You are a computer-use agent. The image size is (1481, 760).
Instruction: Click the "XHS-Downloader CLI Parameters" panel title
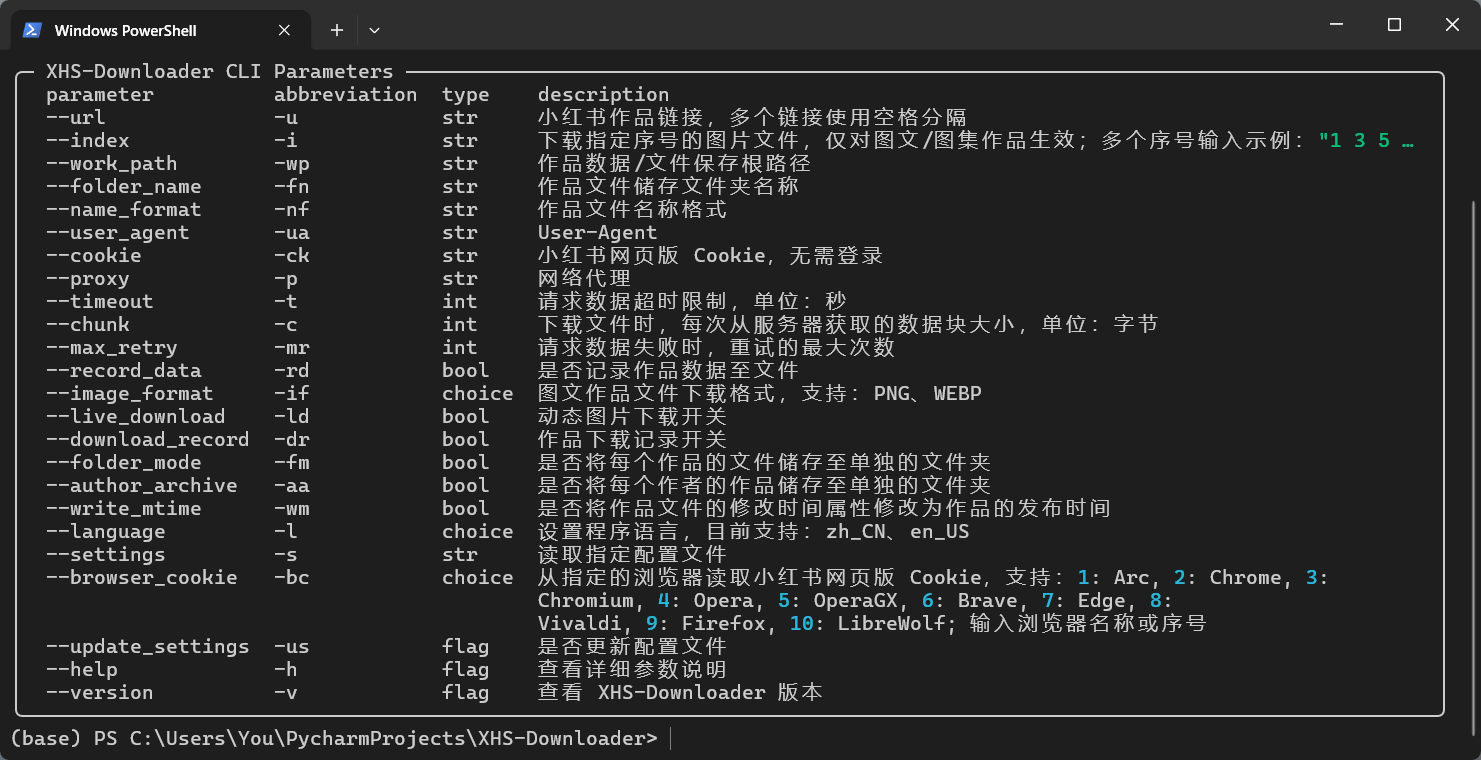click(220, 72)
